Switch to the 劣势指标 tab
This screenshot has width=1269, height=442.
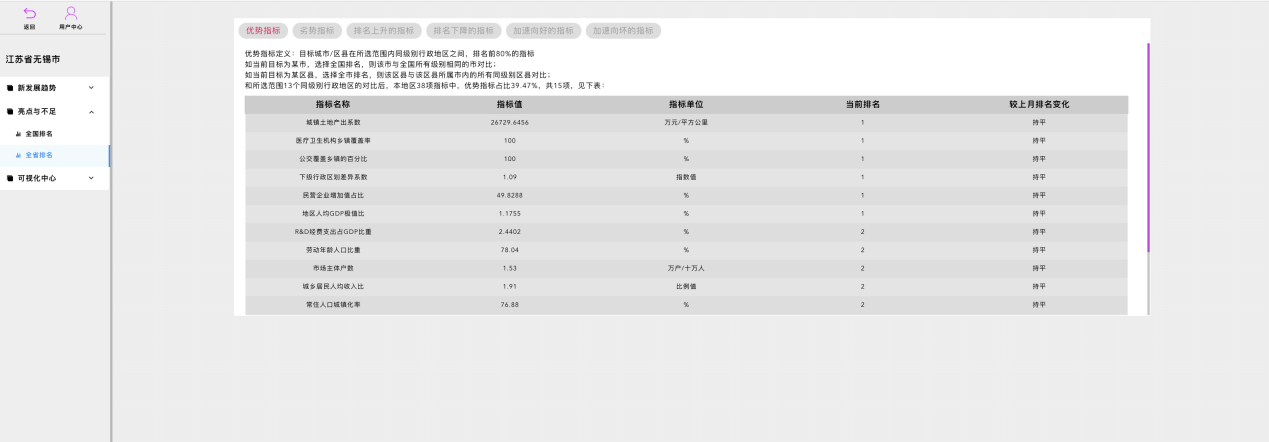(x=317, y=31)
